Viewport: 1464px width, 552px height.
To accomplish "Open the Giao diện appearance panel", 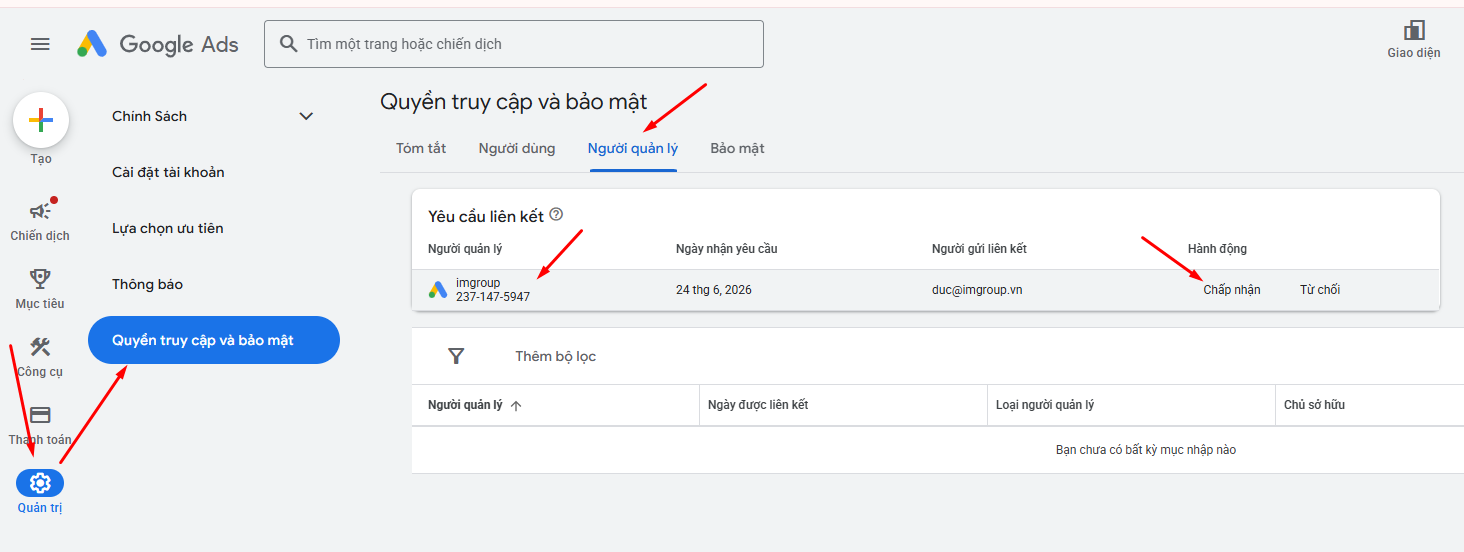I will [1414, 39].
